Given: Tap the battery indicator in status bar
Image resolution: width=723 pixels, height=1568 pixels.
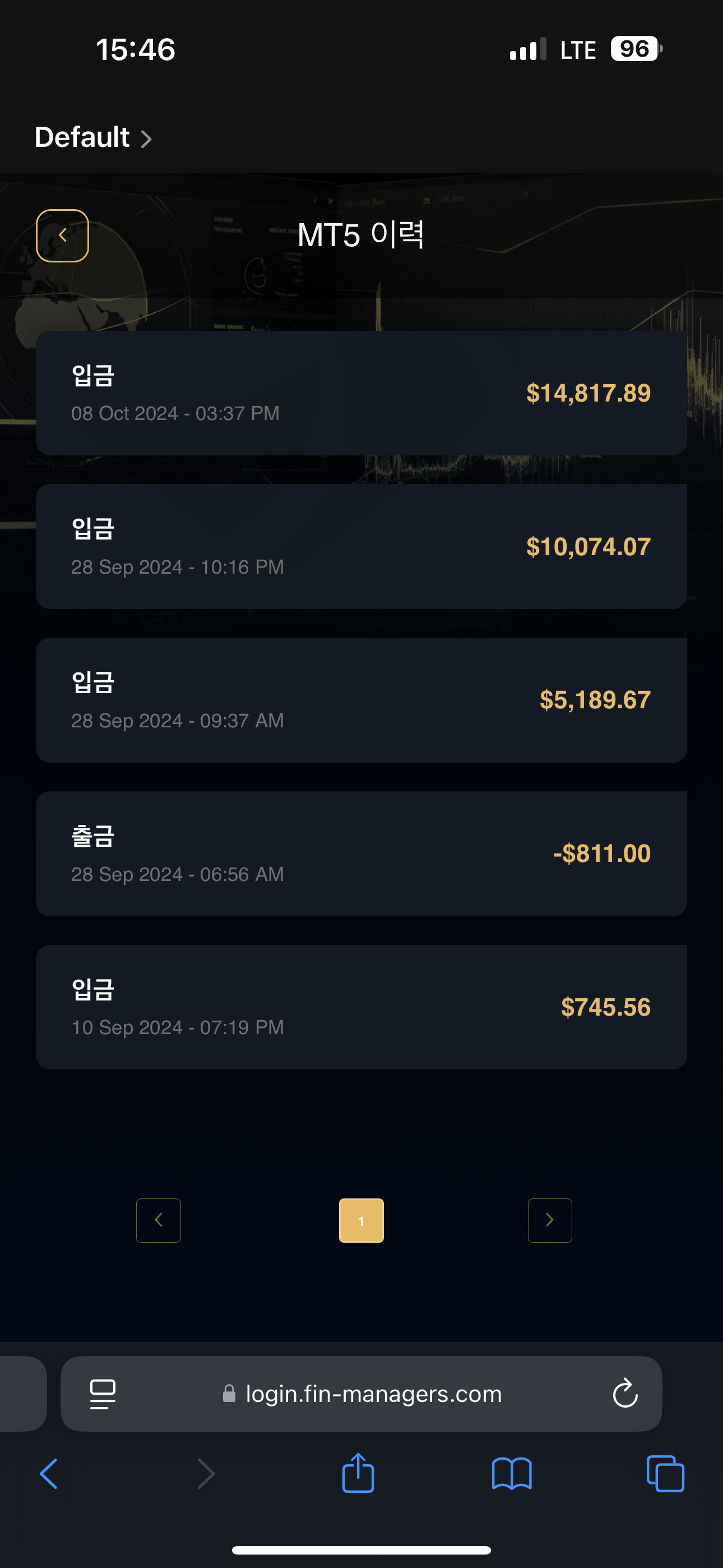Looking at the screenshot, I should pyautogui.click(x=636, y=49).
